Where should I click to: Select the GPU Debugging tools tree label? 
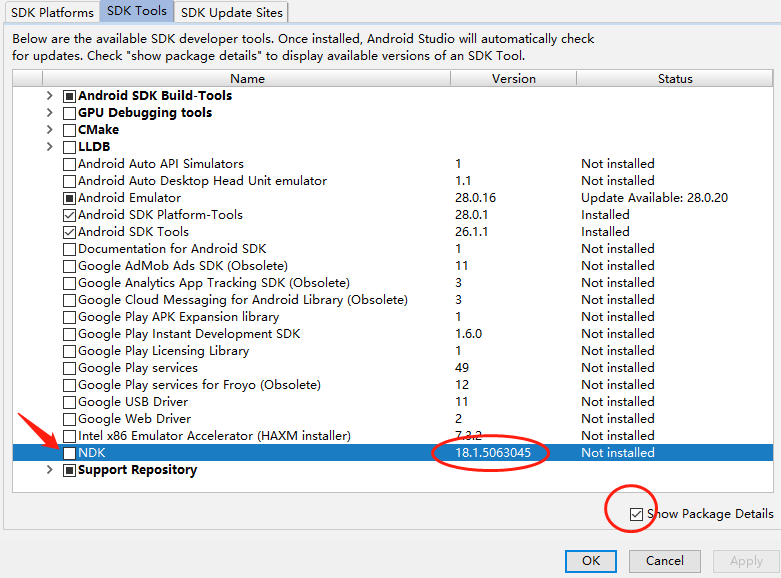coord(145,113)
